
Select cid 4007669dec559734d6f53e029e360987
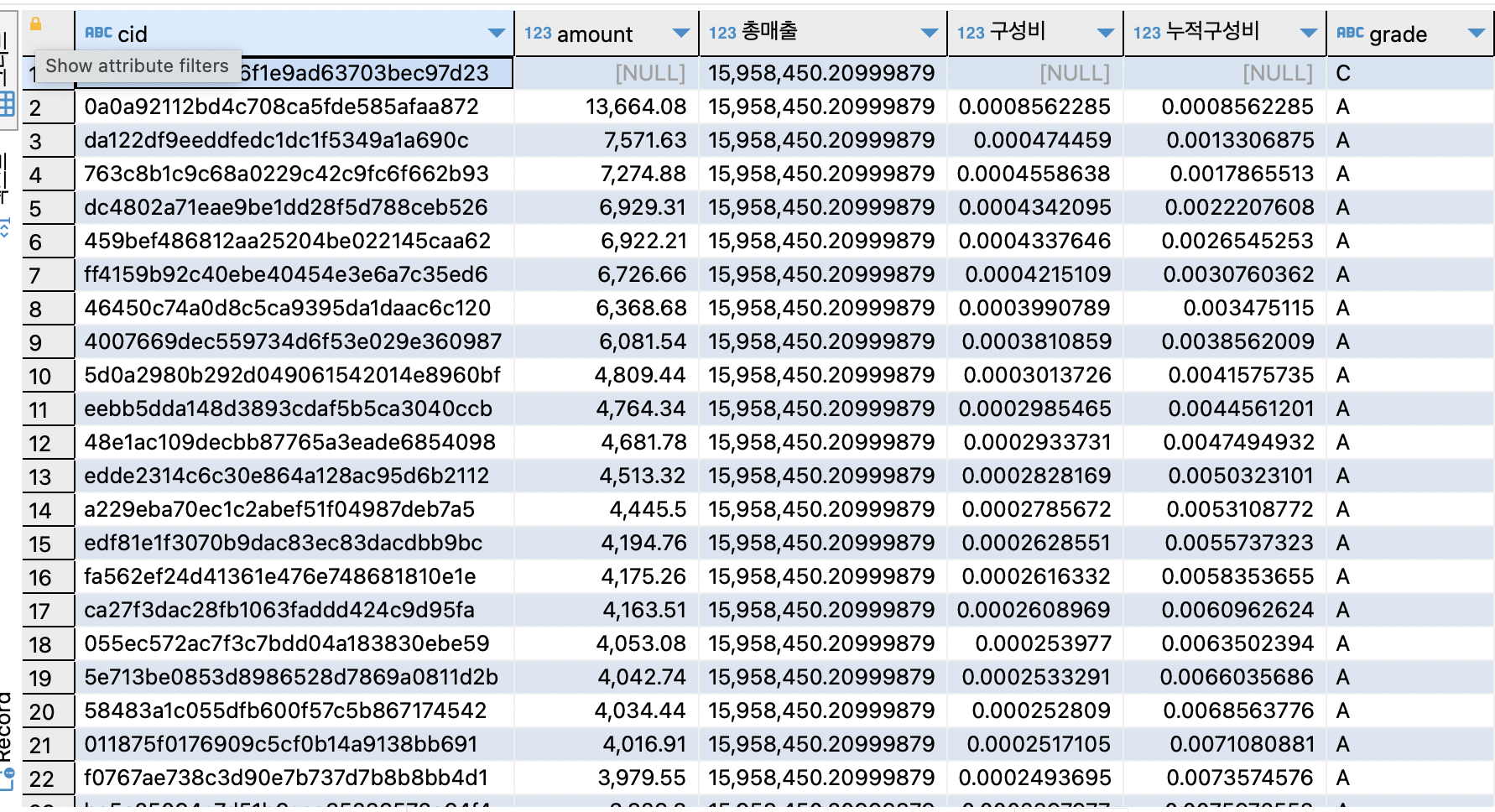point(294,341)
